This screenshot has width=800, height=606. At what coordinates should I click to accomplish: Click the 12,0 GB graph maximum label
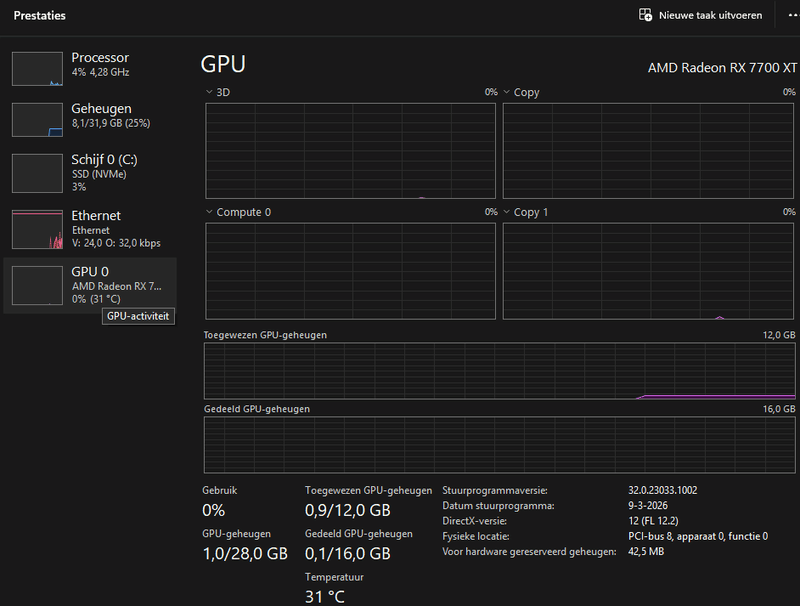pos(779,335)
